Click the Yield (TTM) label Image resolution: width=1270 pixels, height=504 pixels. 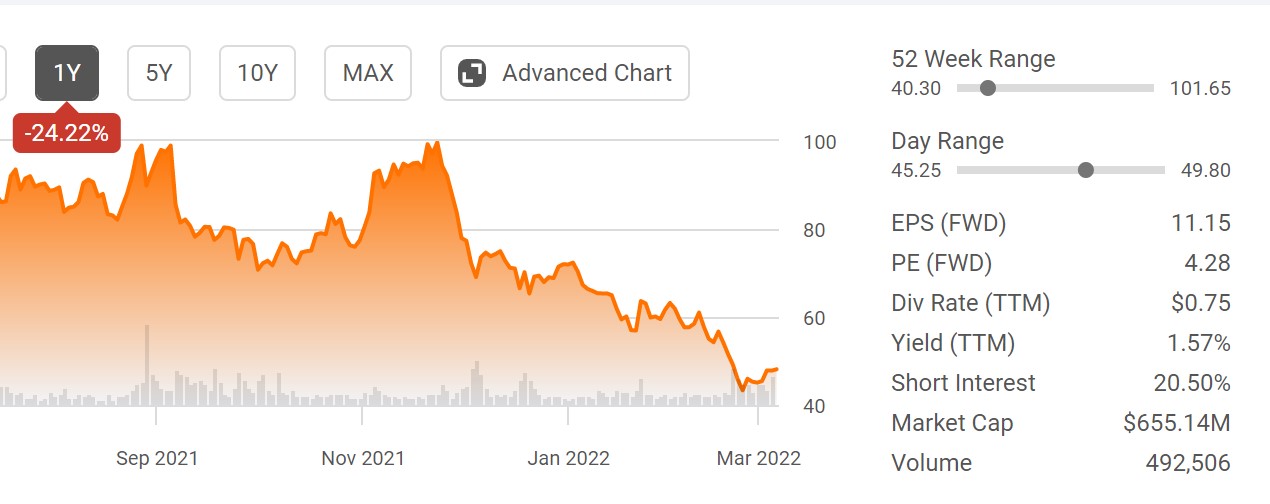(x=952, y=343)
